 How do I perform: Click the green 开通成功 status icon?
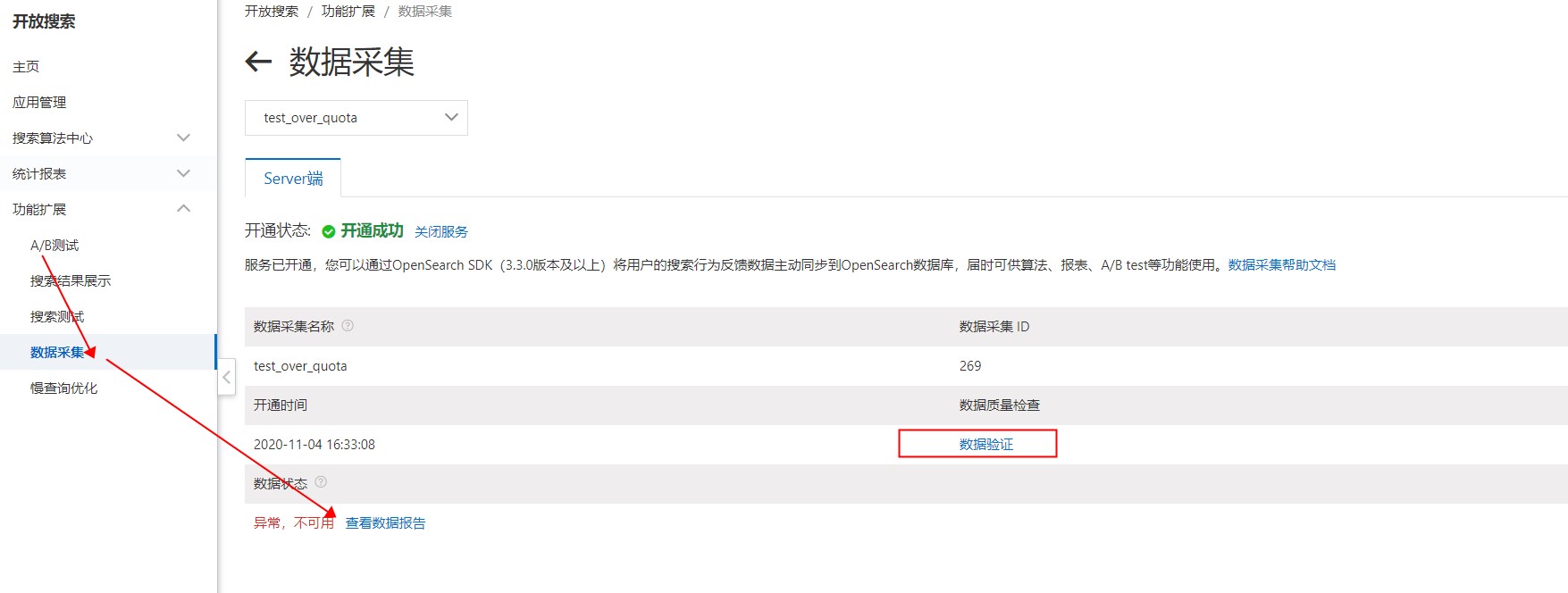(x=329, y=231)
